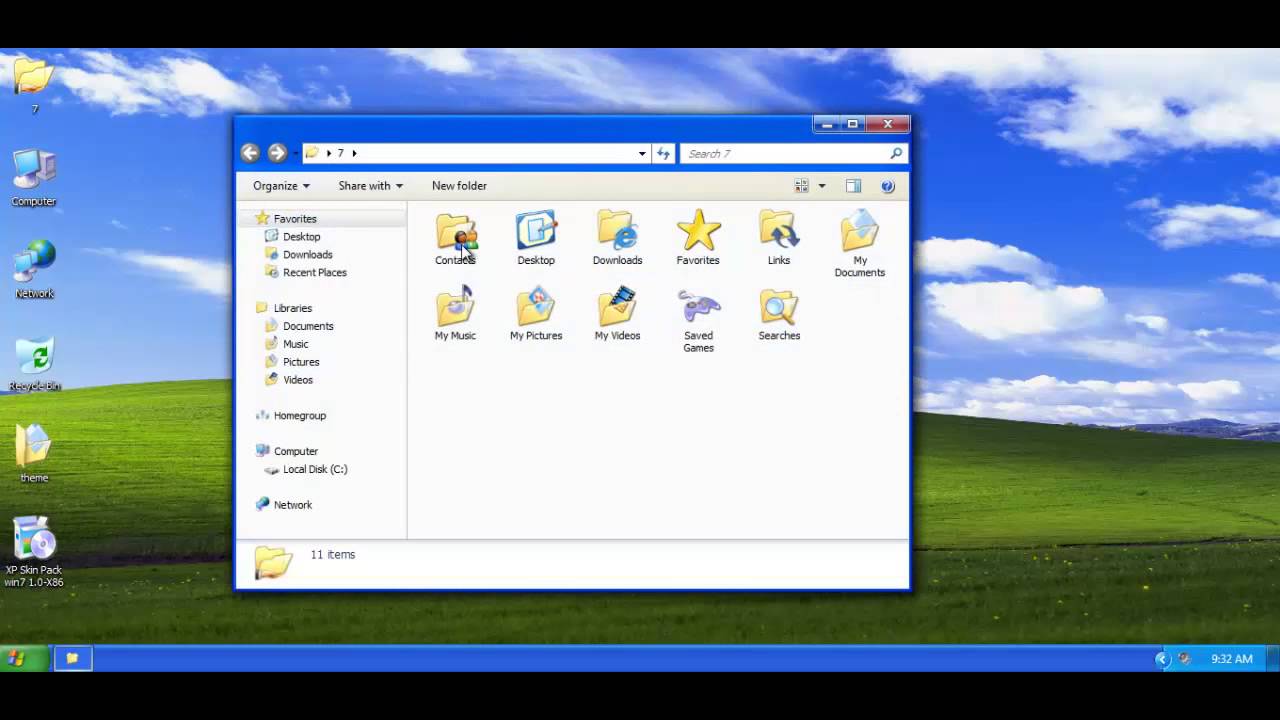Open the My Music folder
1280x720 pixels.
455,314
